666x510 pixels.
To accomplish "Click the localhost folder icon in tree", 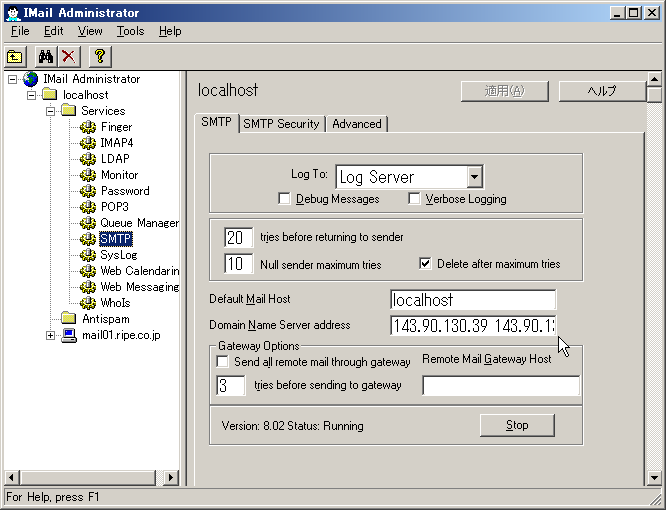I will pyautogui.click(x=50, y=94).
